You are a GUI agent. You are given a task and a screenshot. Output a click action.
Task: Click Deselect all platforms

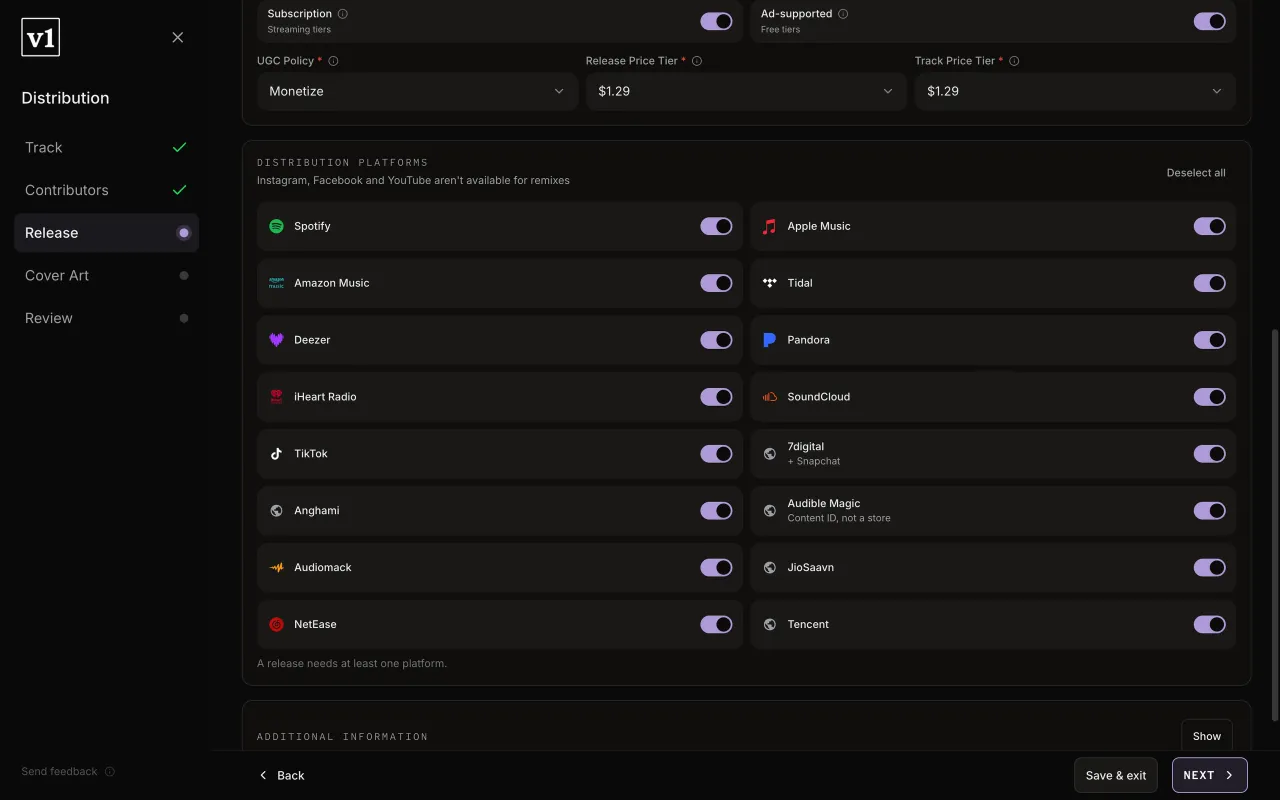tap(1196, 173)
